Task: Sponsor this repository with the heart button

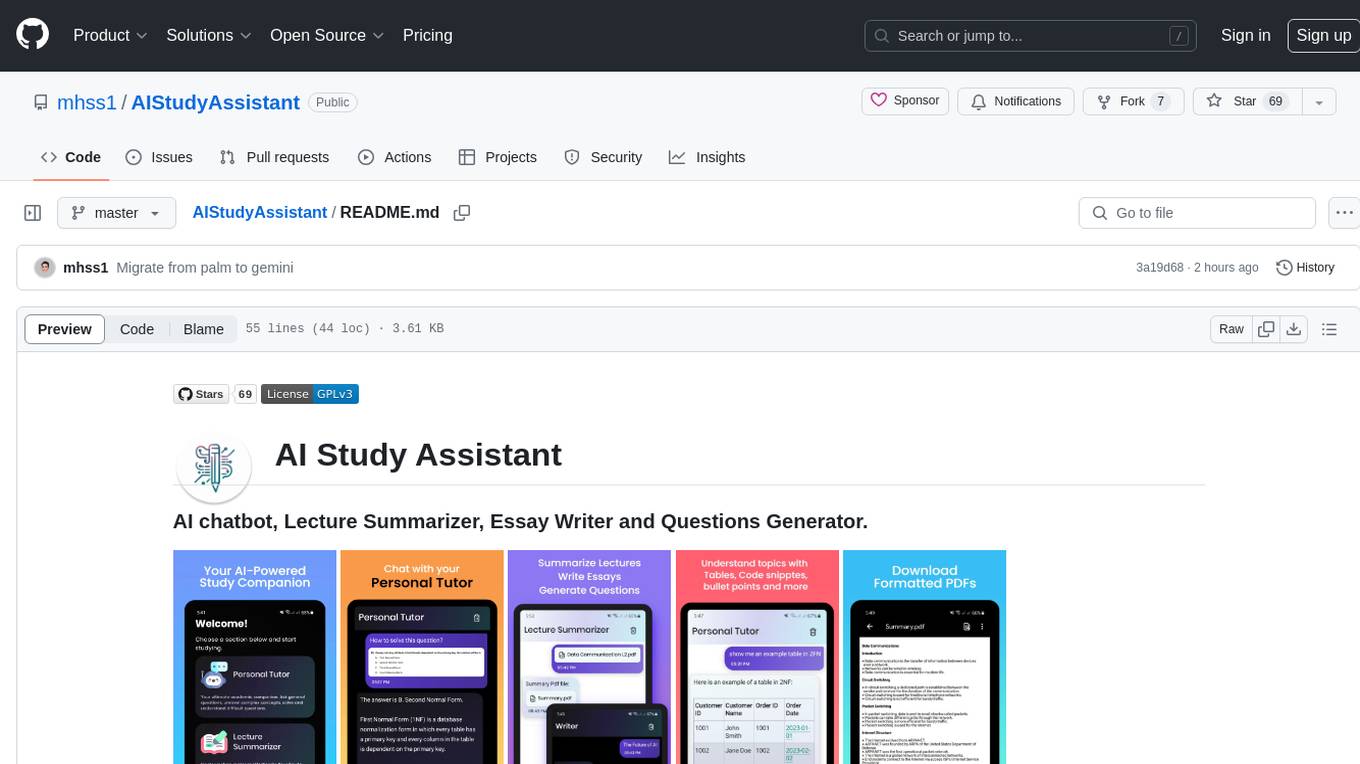Action: pyautogui.click(x=905, y=101)
